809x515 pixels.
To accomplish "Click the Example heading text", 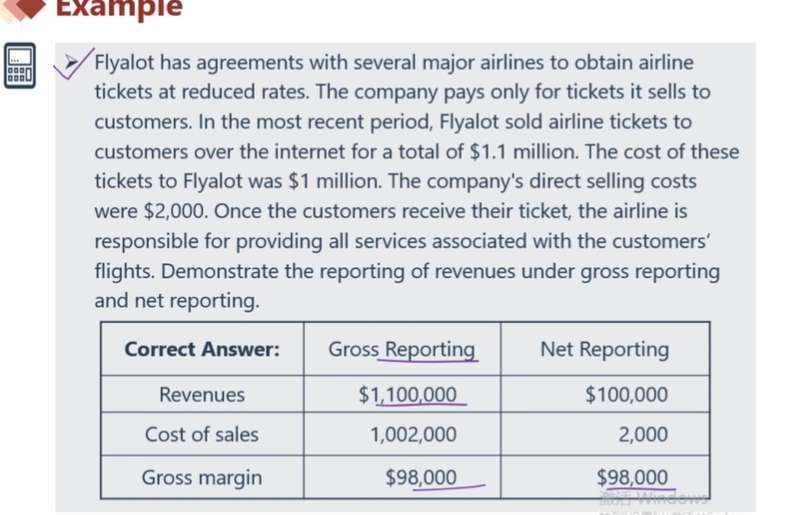I will [x=118, y=8].
